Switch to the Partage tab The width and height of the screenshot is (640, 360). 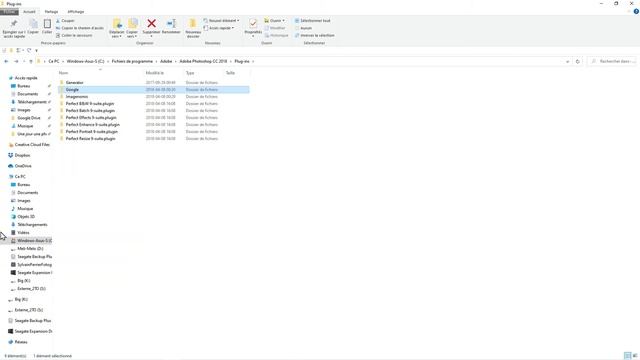51,12
